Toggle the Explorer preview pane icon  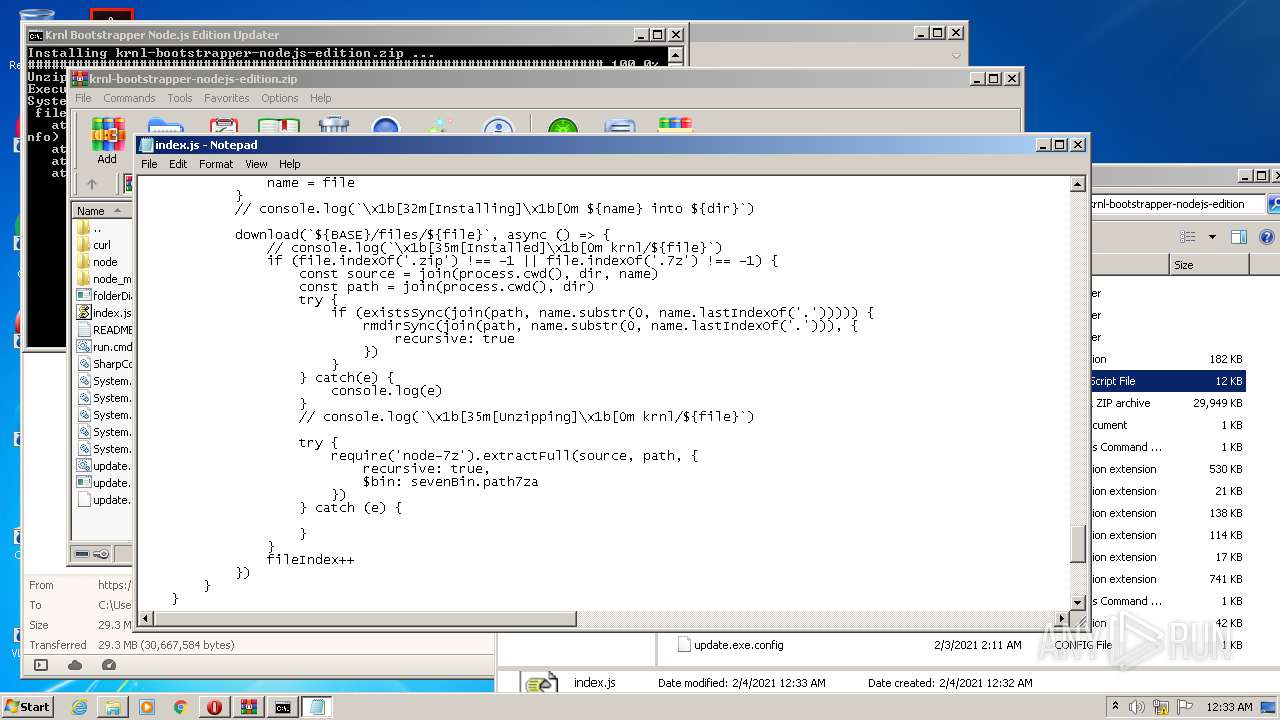[x=1239, y=237]
